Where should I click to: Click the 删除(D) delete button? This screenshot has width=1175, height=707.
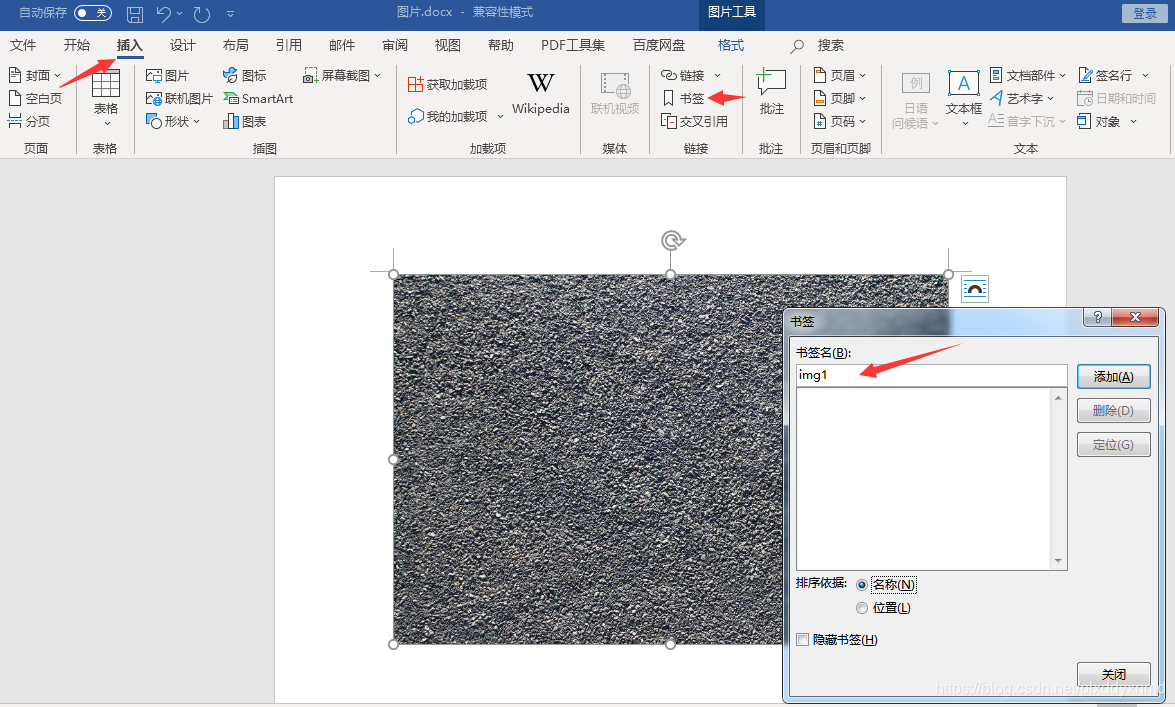(x=1114, y=410)
